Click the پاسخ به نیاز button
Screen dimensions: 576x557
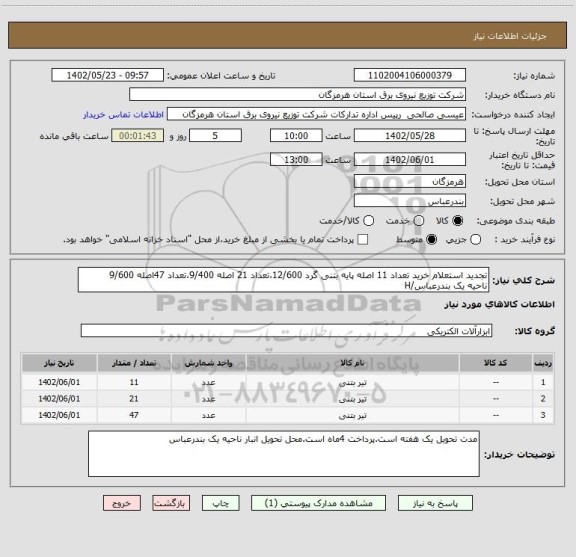pos(435,503)
